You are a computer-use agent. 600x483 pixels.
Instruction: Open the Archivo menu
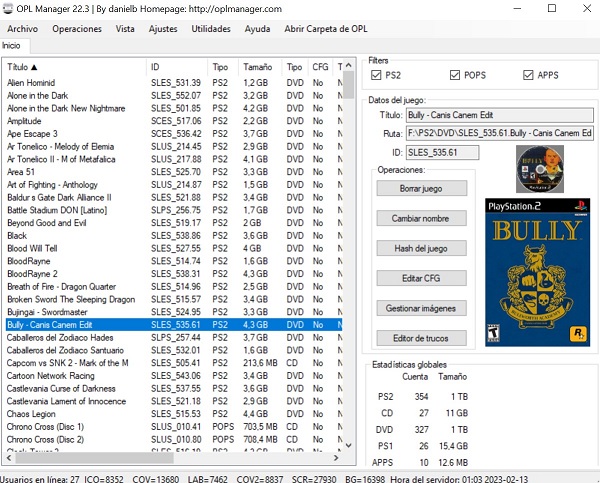22,29
